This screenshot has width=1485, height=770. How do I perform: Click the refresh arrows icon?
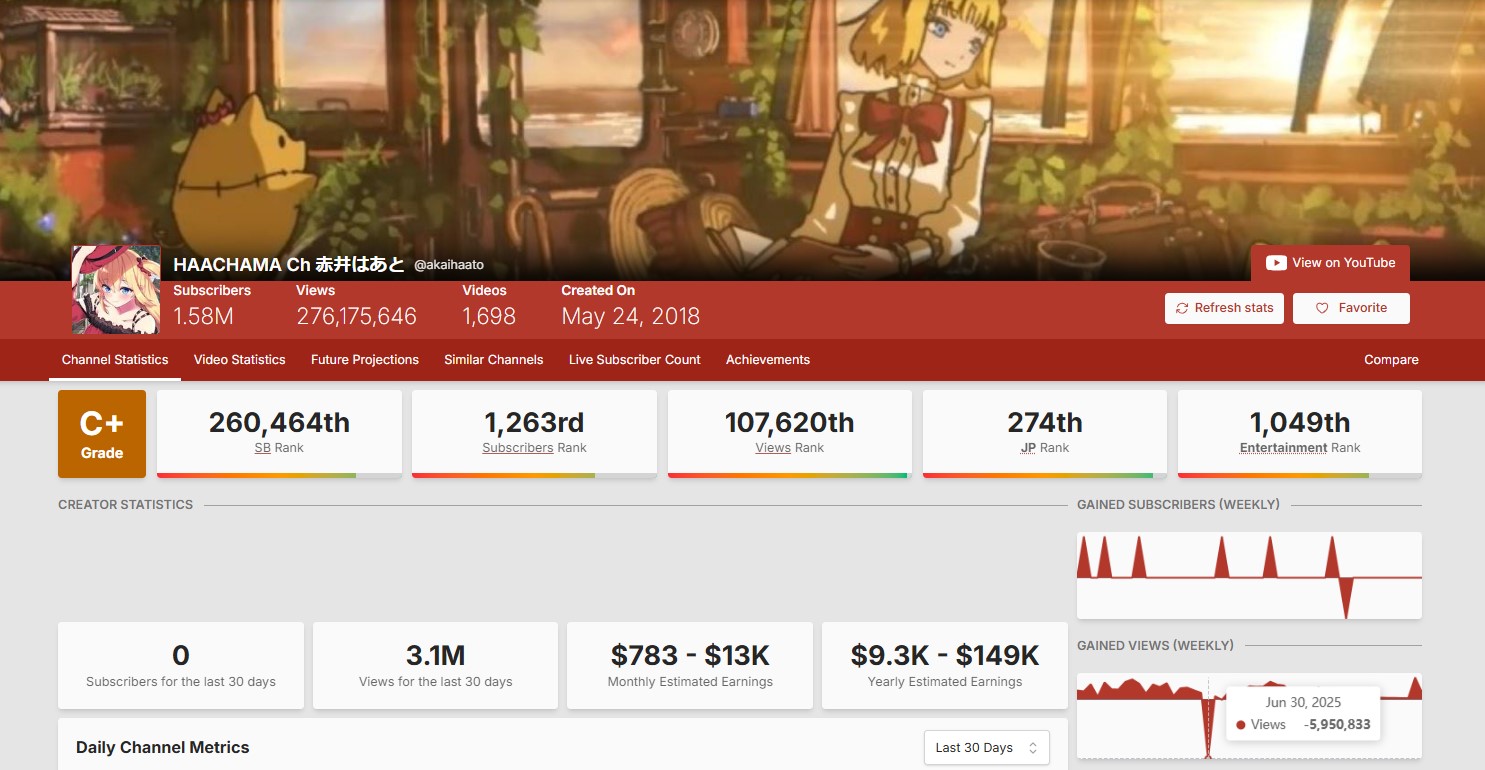(x=1182, y=308)
